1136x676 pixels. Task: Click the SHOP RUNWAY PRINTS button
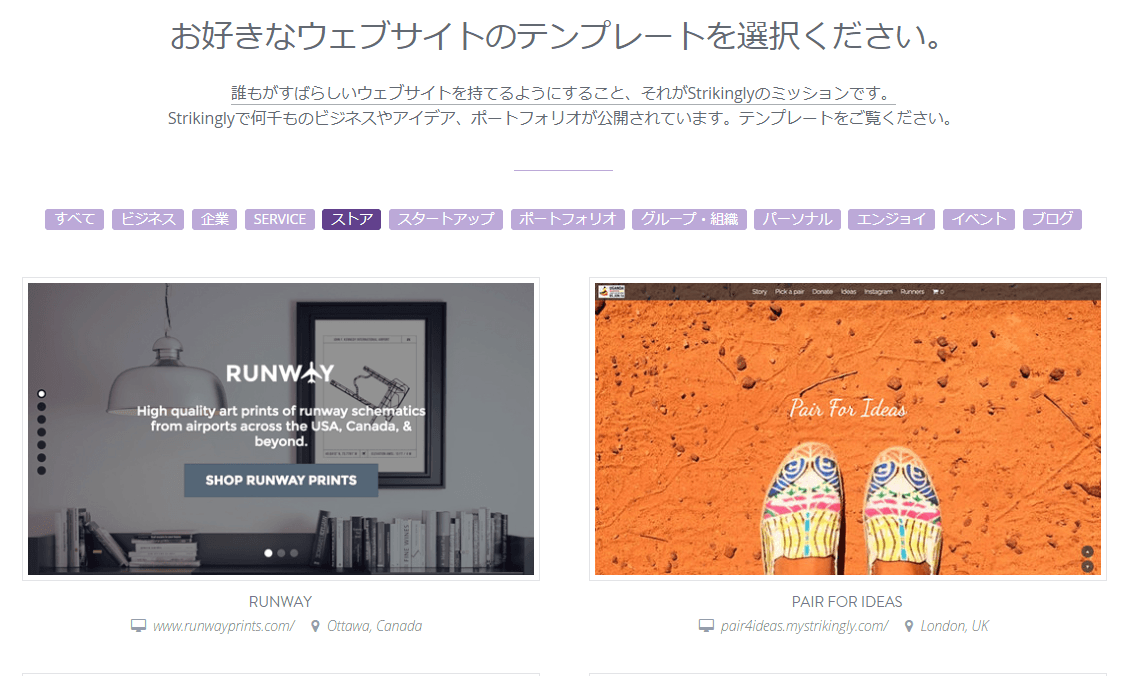pos(280,479)
